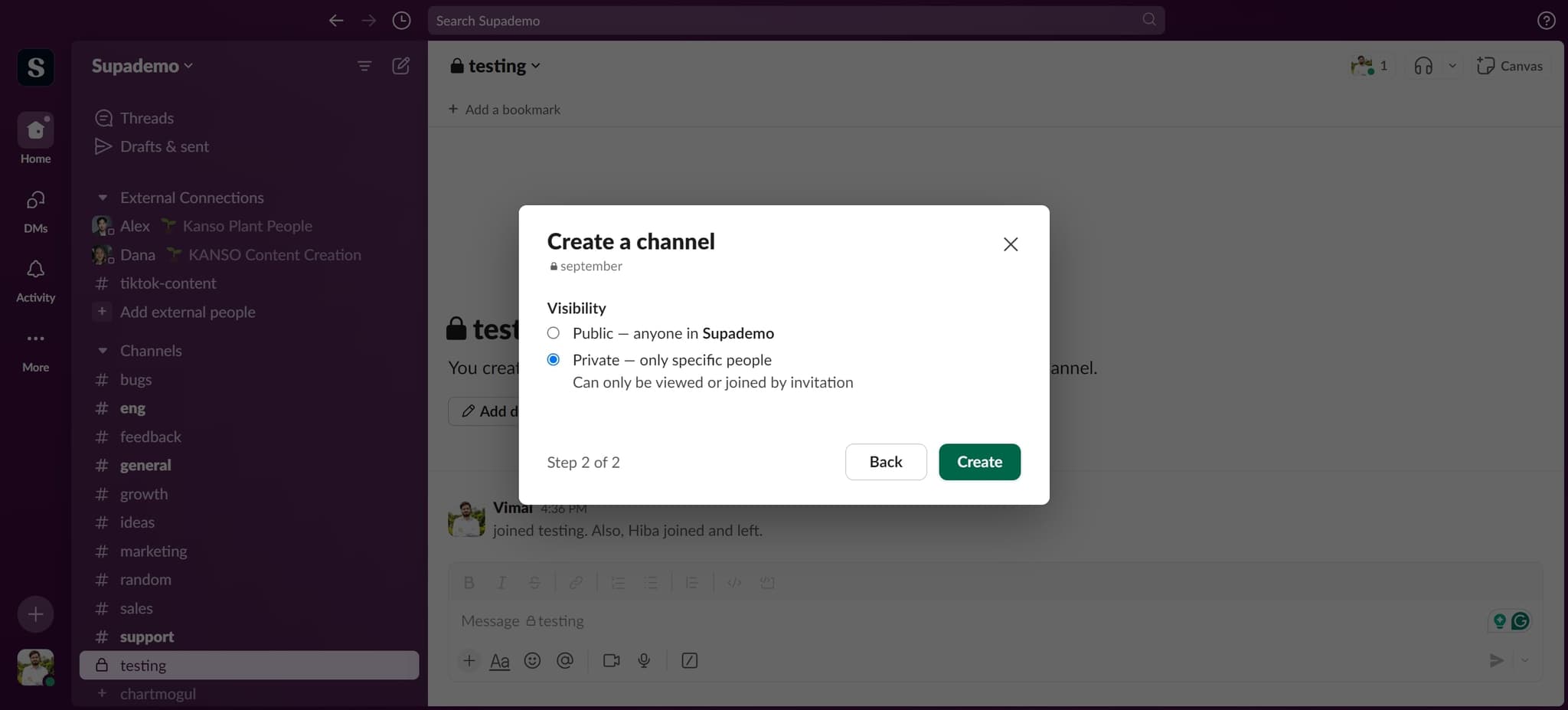1568x710 pixels.
Task: Open the video clip recorder icon
Action: point(610,660)
